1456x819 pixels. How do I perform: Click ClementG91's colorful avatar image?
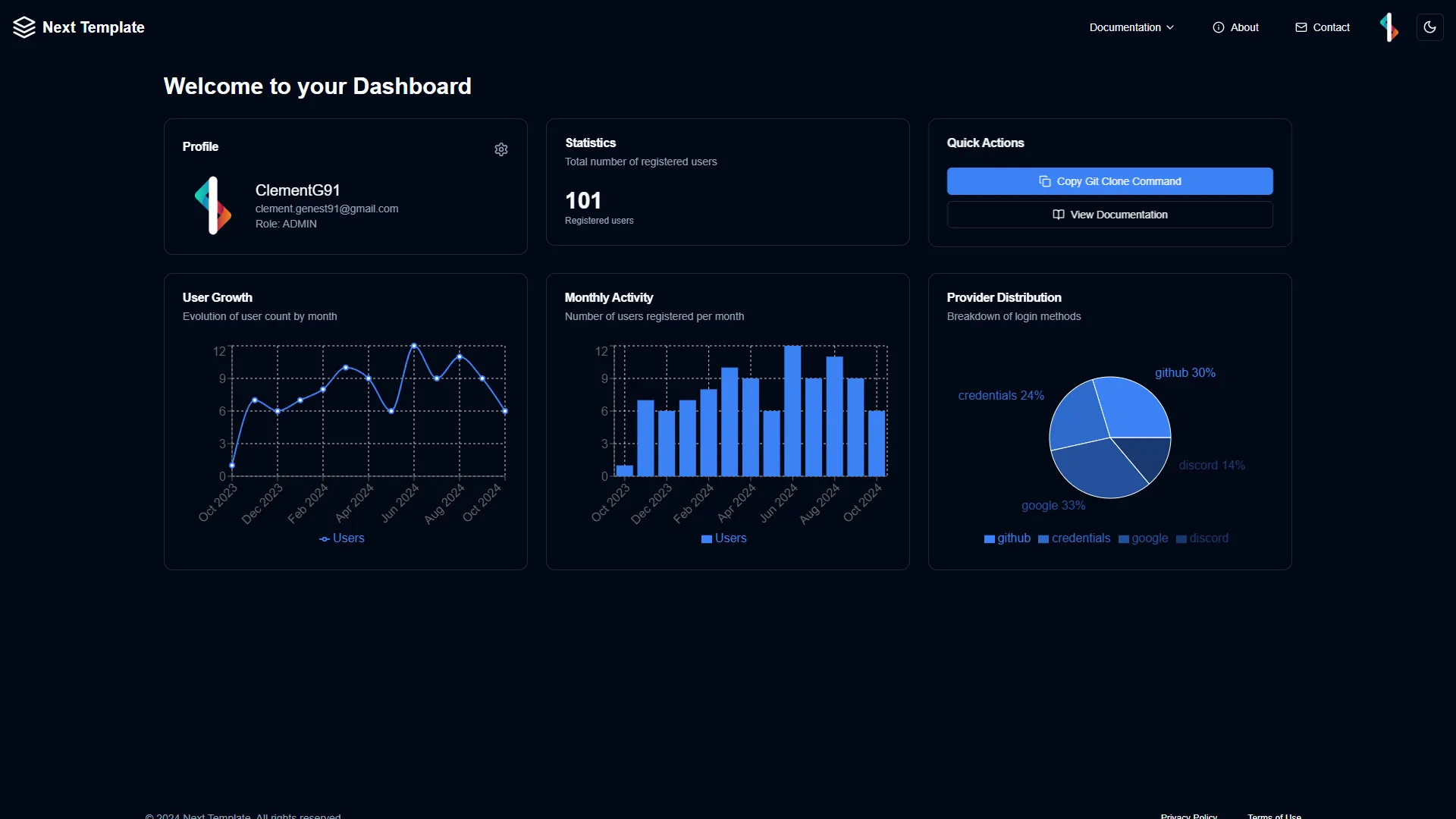[x=213, y=205]
